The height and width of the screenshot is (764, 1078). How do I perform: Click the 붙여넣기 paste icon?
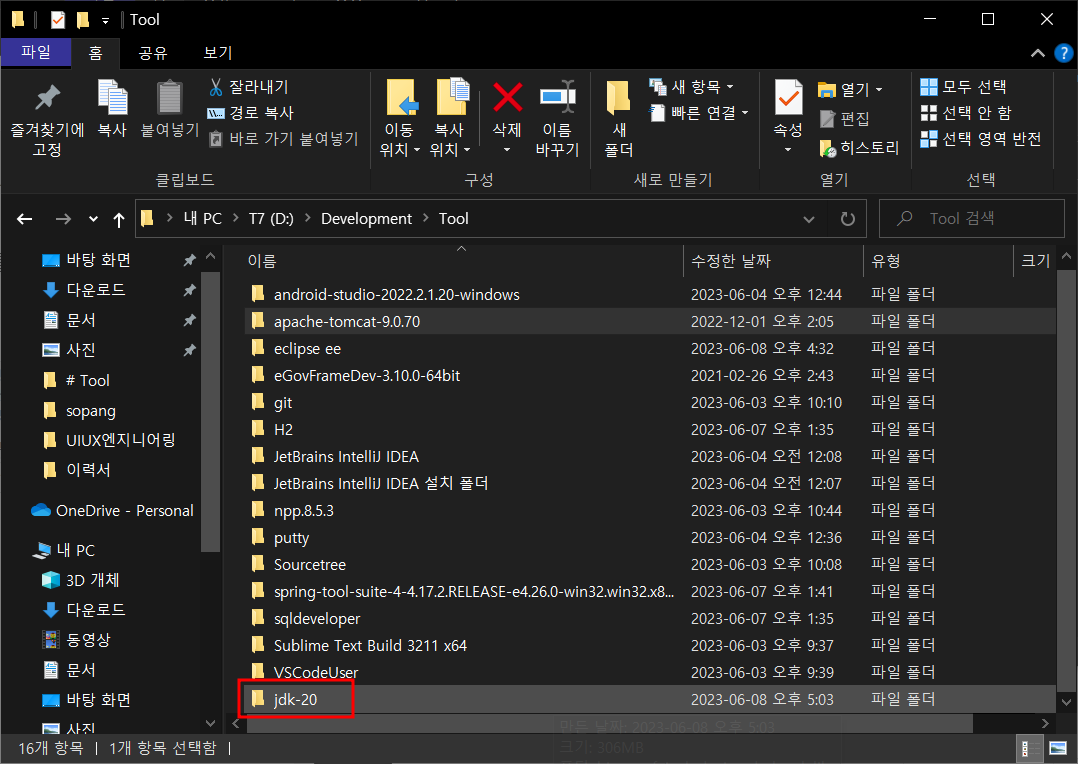tap(169, 97)
